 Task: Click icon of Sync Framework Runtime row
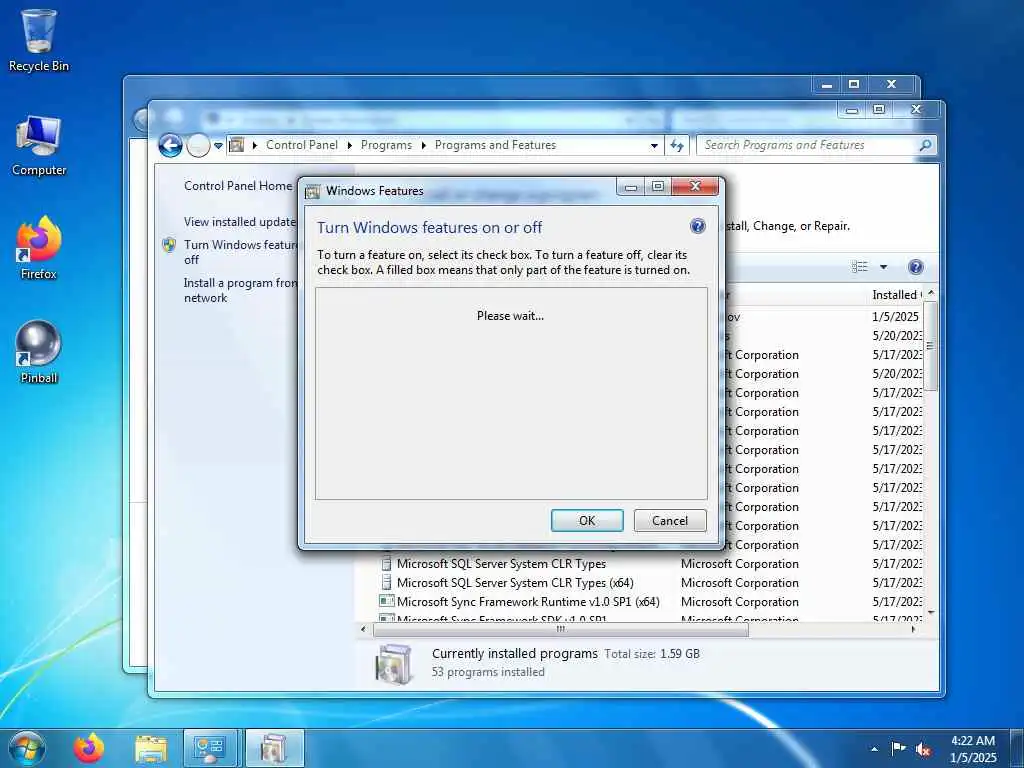tap(387, 601)
